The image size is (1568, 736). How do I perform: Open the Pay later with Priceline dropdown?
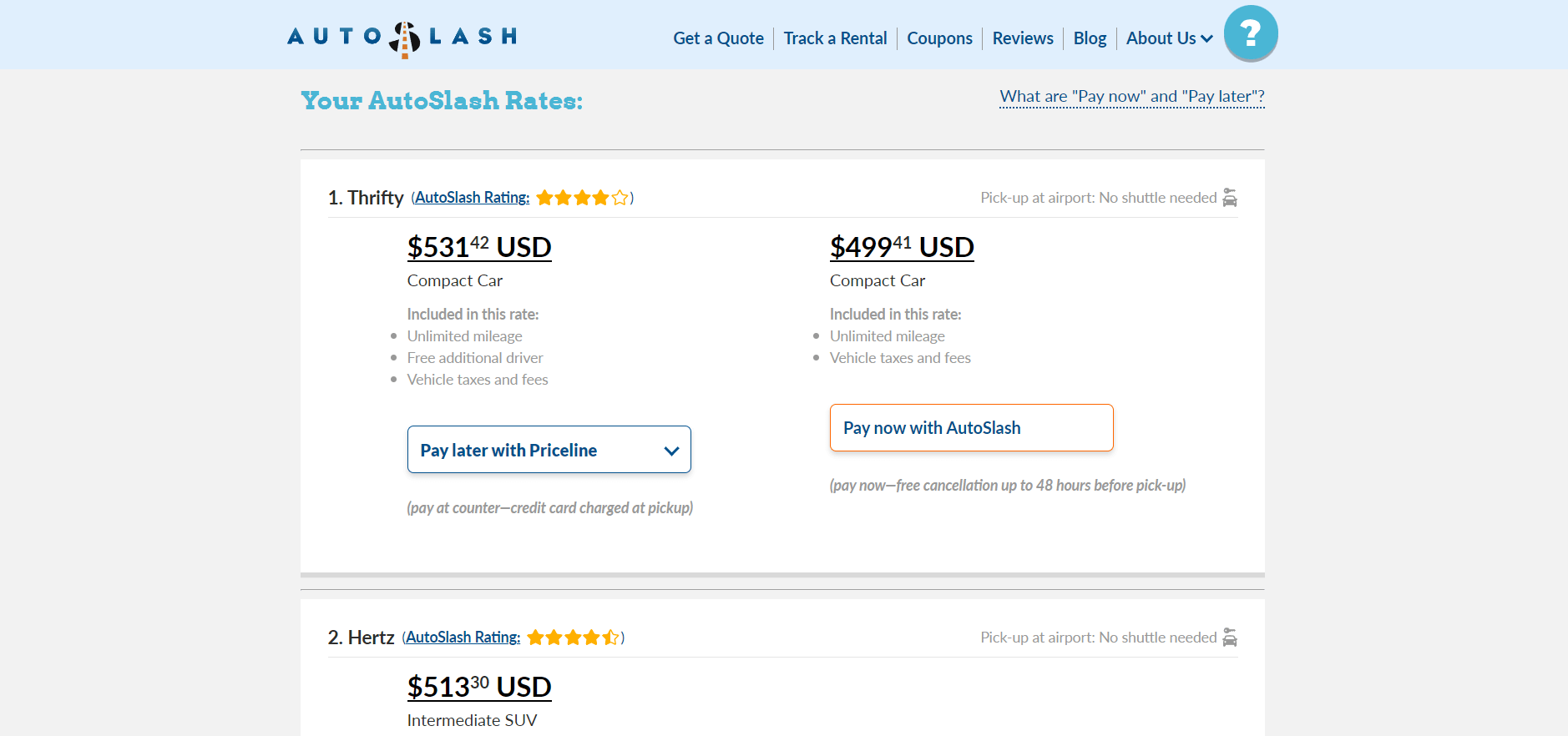click(x=549, y=450)
